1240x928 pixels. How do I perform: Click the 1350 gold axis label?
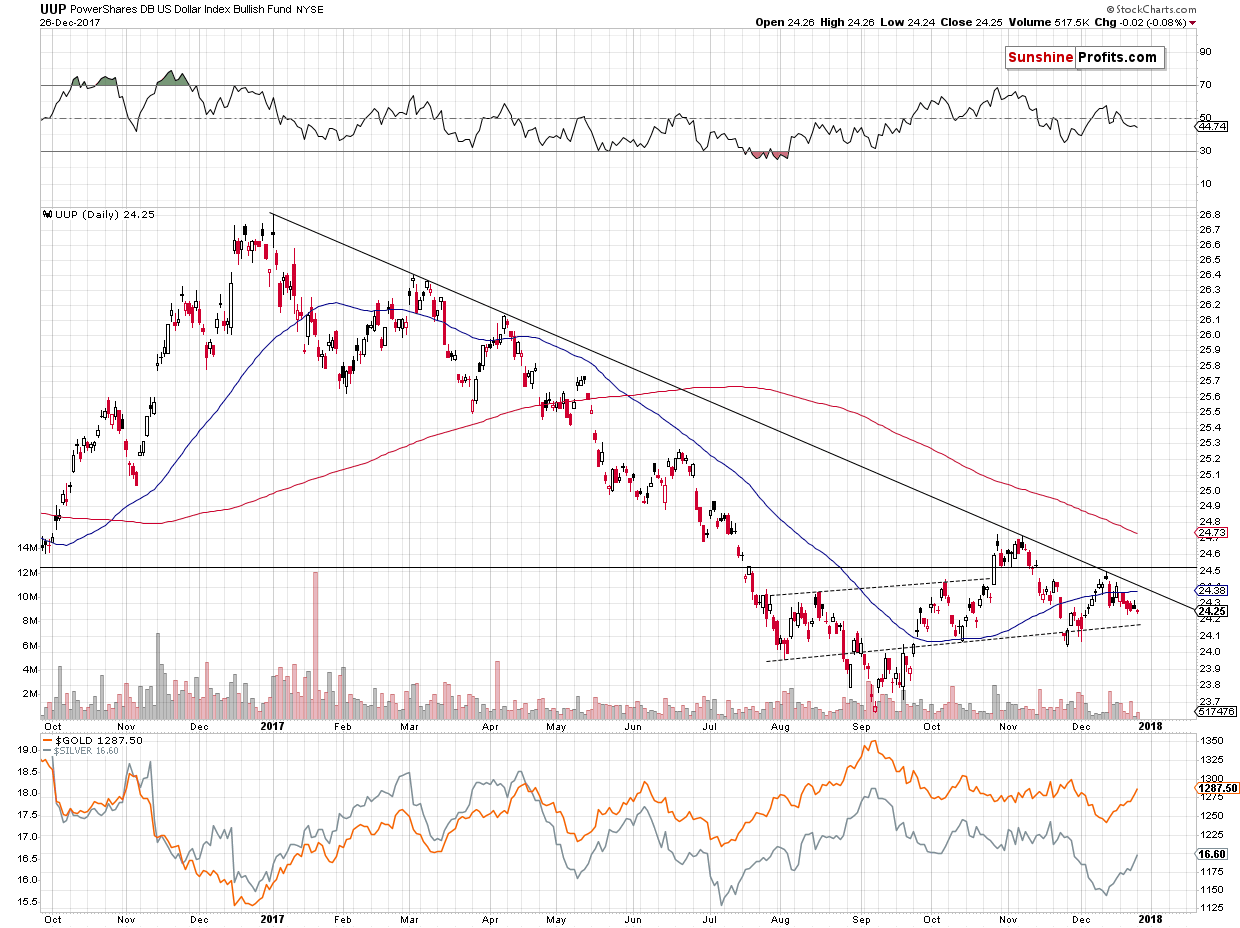[x=1210, y=741]
